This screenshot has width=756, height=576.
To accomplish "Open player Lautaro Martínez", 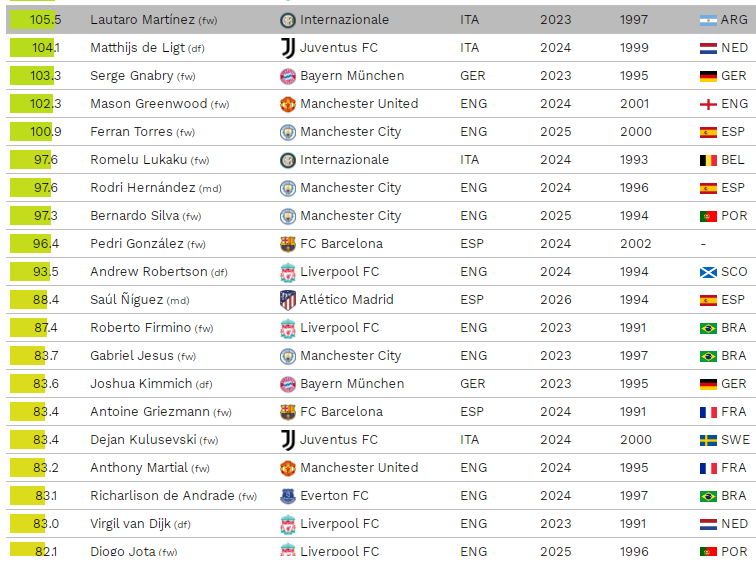I will coord(142,20).
